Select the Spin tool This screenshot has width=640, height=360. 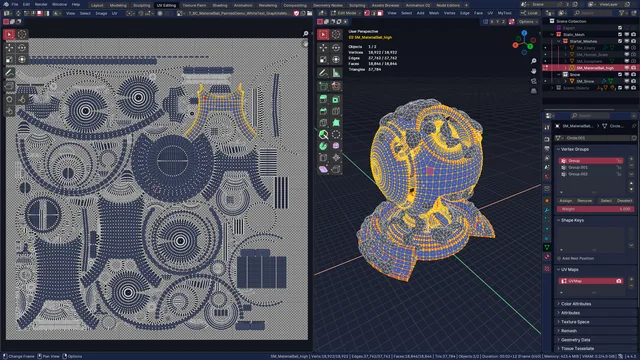click(323, 146)
